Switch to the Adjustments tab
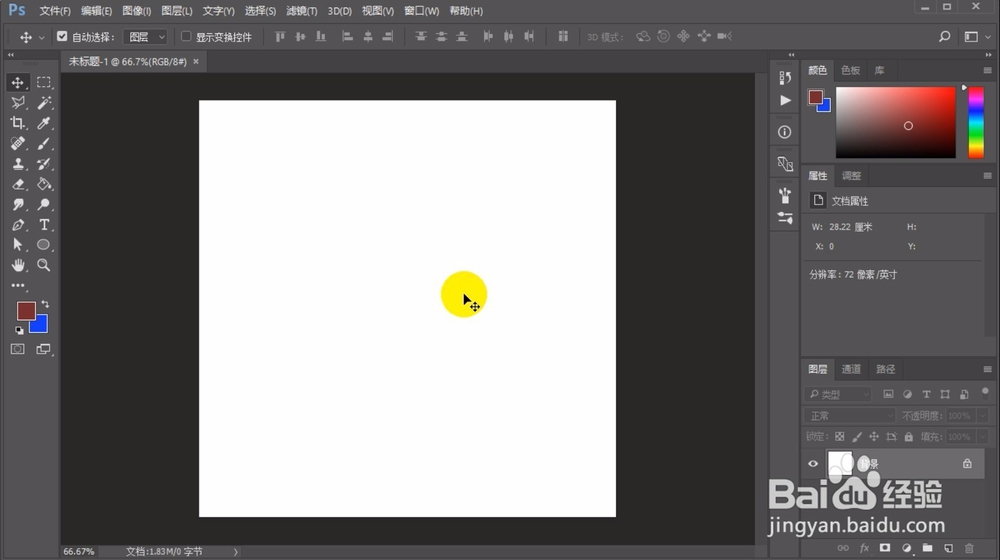1000x560 pixels. coord(851,175)
